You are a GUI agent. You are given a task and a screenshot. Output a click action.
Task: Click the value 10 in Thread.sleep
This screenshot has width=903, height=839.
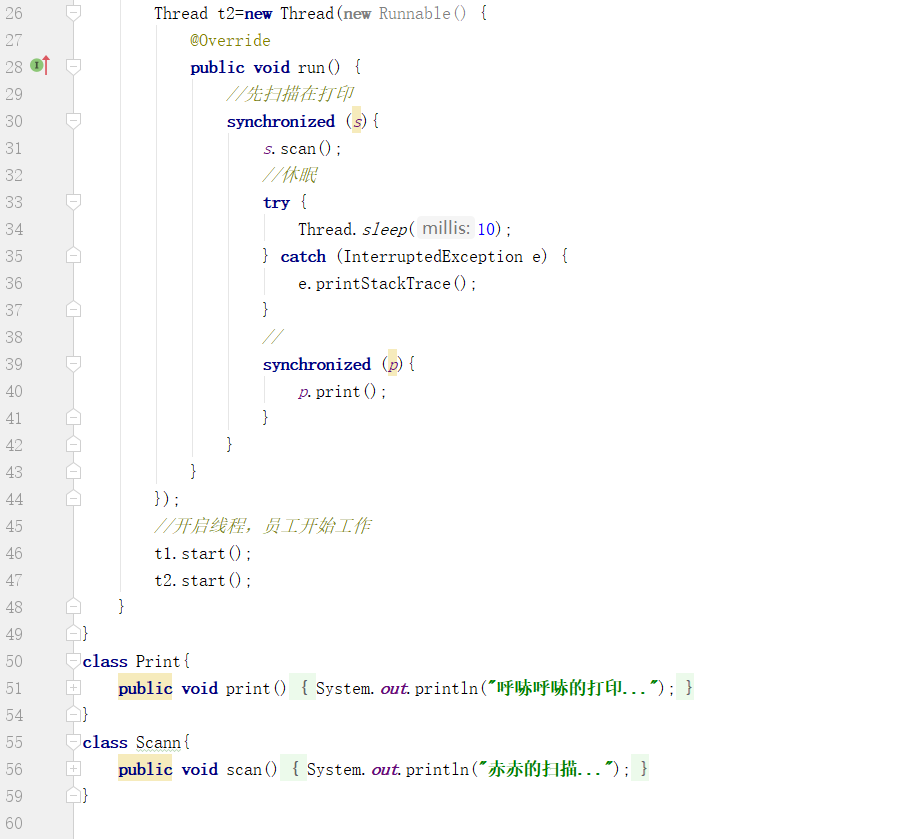click(486, 229)
